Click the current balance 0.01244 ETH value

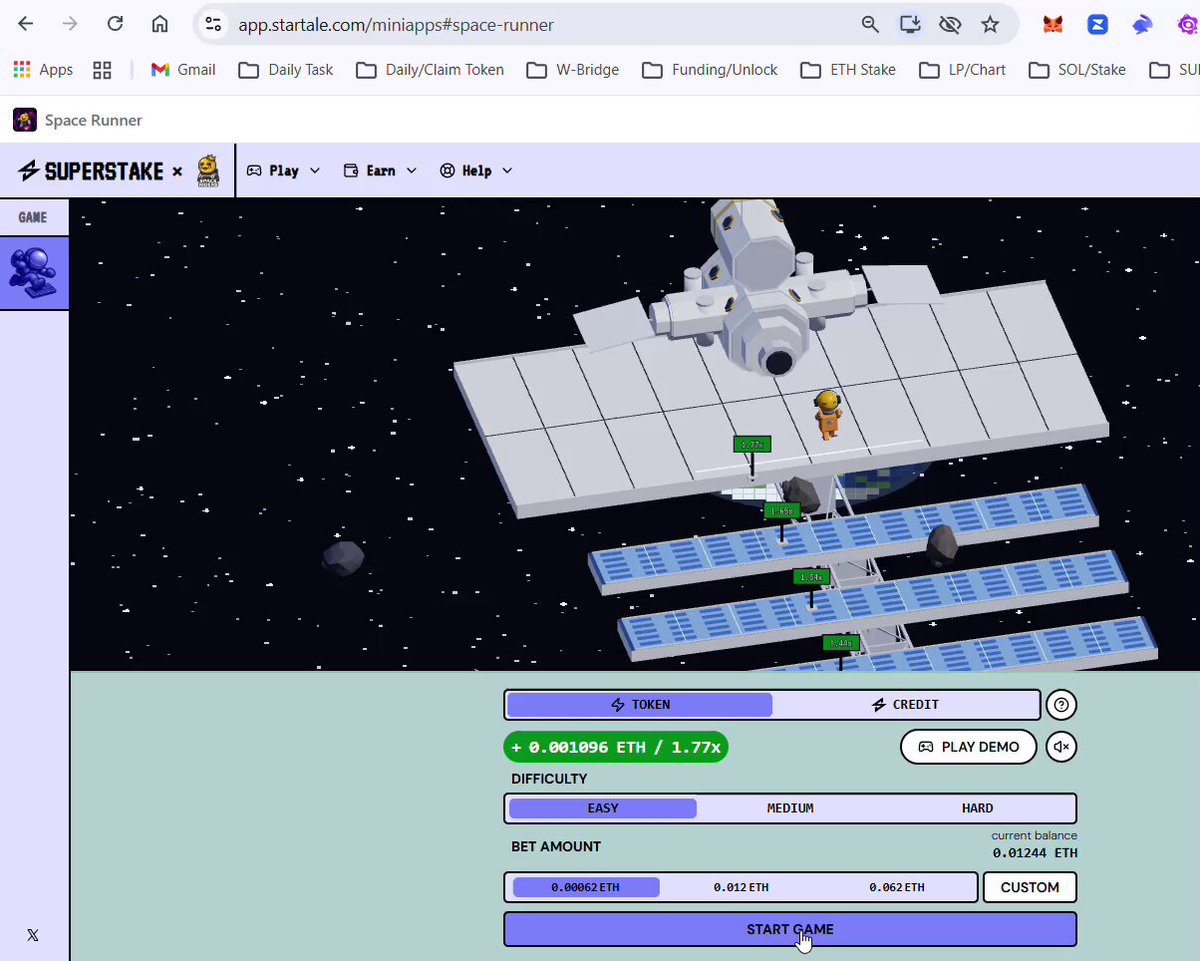1035,853
